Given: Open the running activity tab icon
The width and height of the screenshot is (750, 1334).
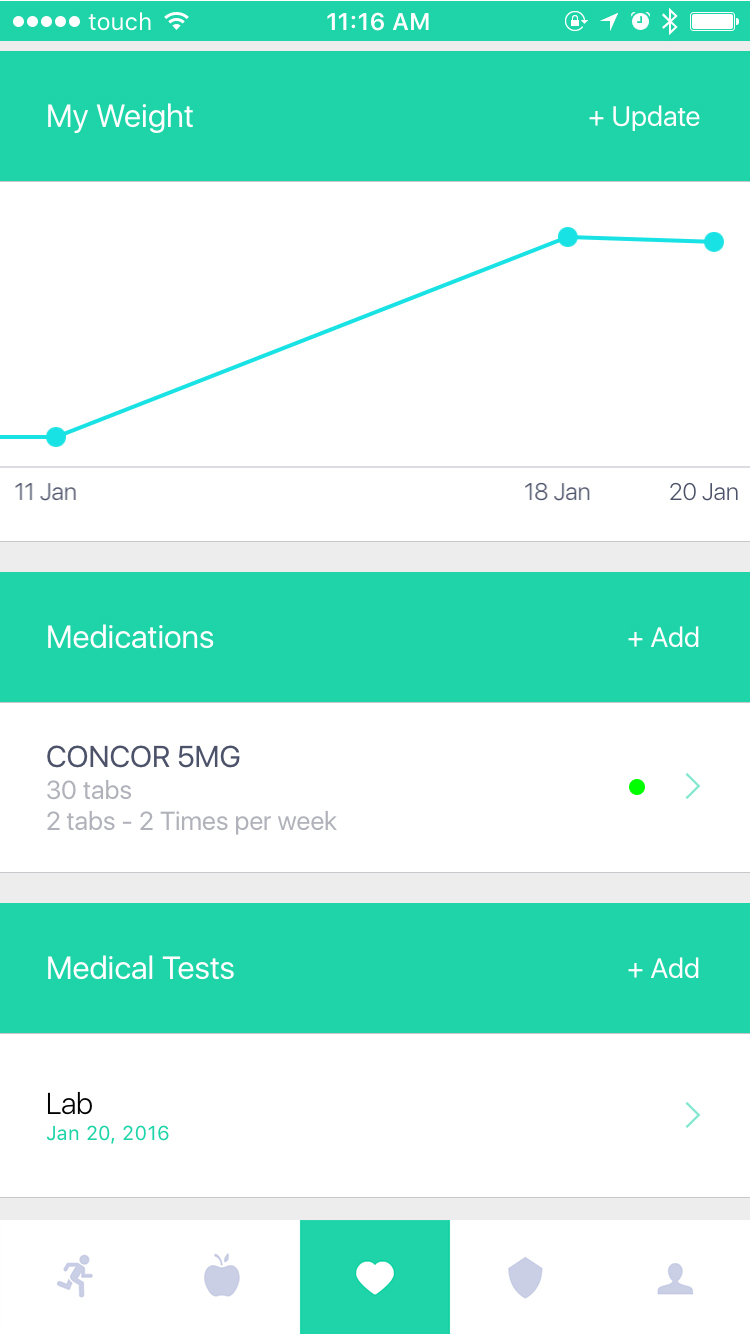Looking at the screenshot, I should pyautogui.click(x=75, y=1277).
